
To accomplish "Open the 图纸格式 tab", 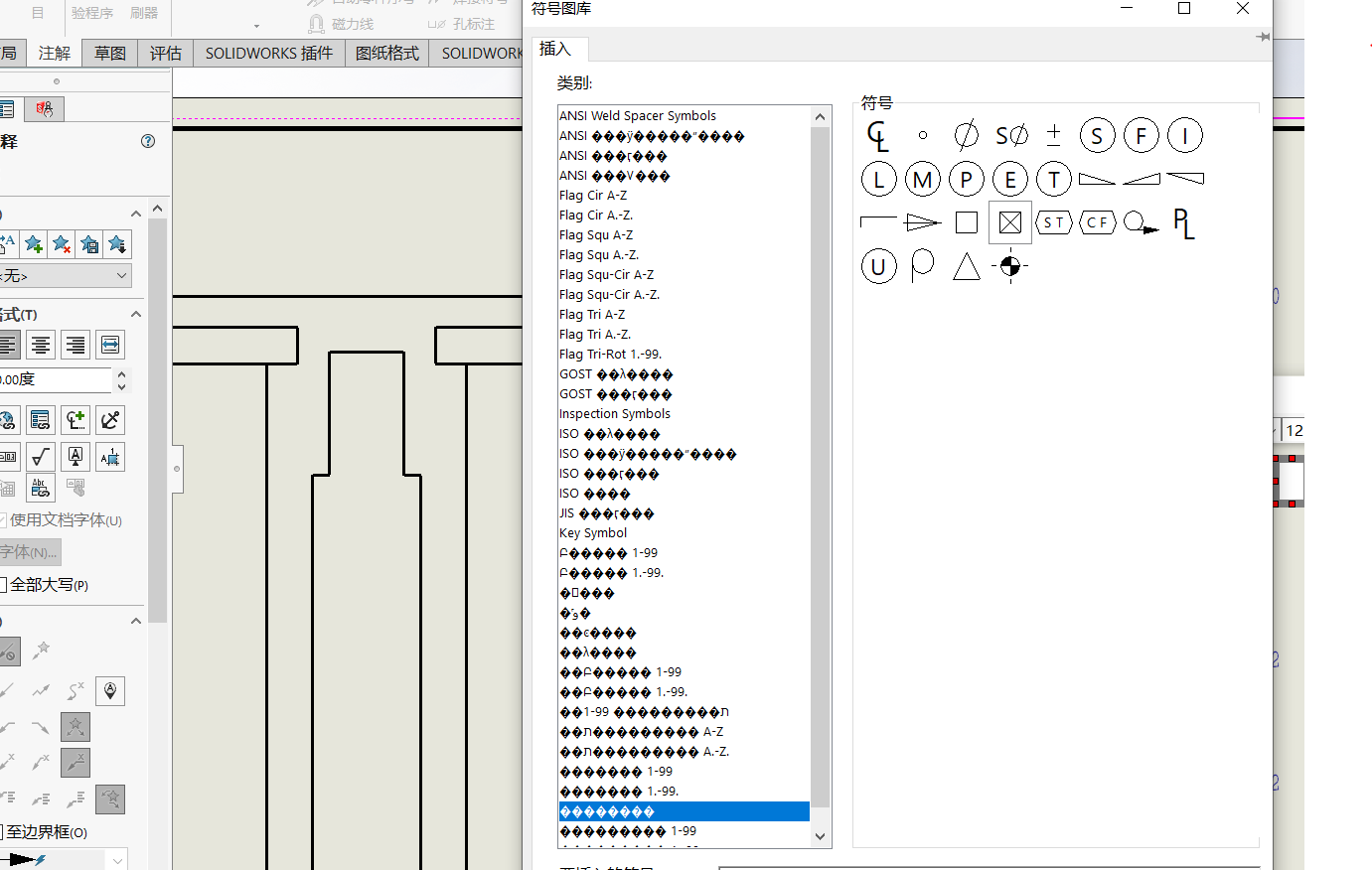I will click(x=387, y=54).
